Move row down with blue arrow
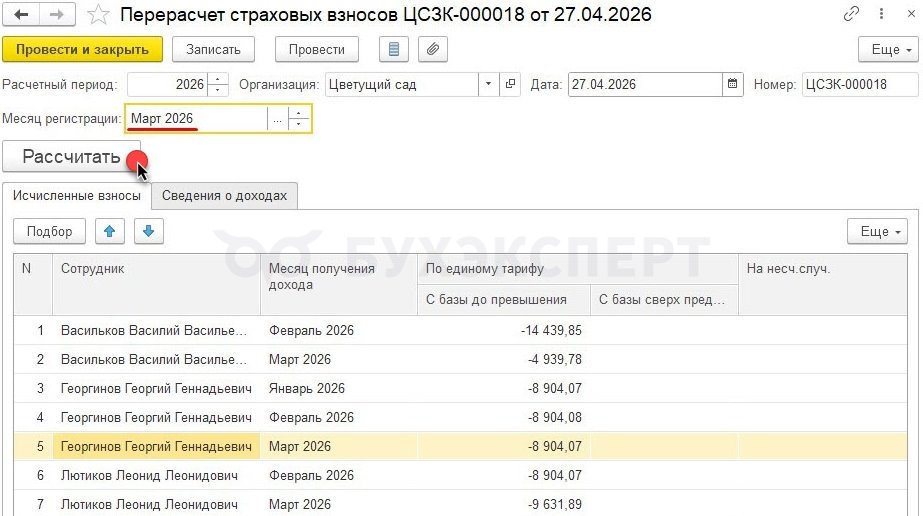This screenshot has height=516, width=923. tap(149, 231)
